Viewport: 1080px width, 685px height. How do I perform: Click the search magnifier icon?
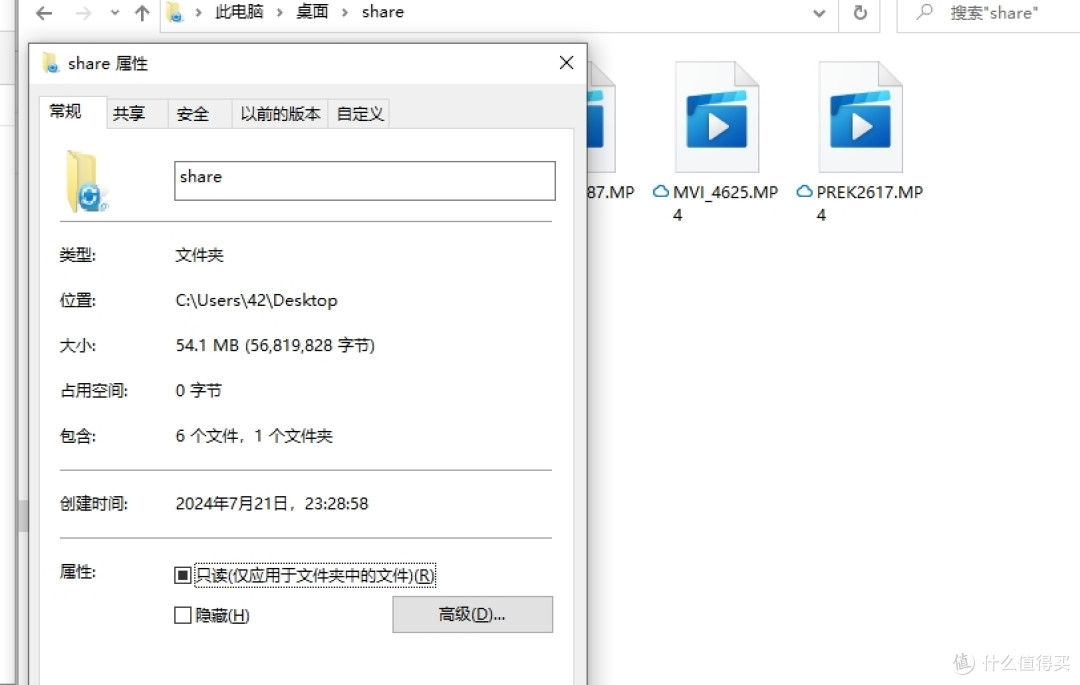pyautogui.click(x=925, y=12)
